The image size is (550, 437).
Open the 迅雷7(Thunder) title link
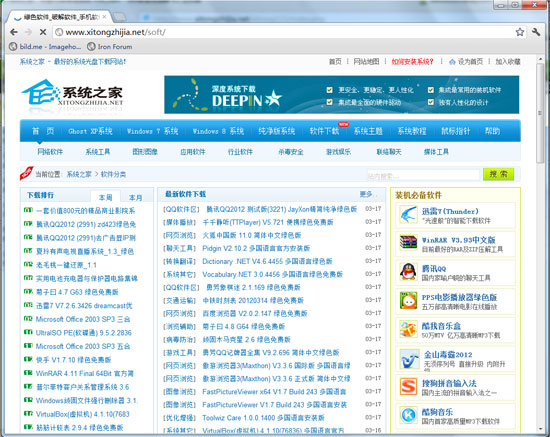pos(450,211)
